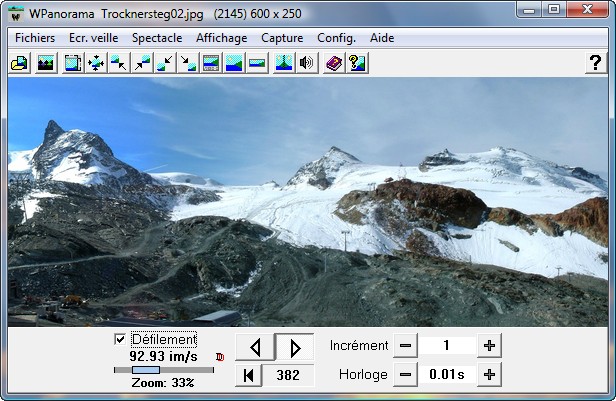Click the Incrément label
The height and width of the screenshot is (401, 616).
[x=359, y=346]
